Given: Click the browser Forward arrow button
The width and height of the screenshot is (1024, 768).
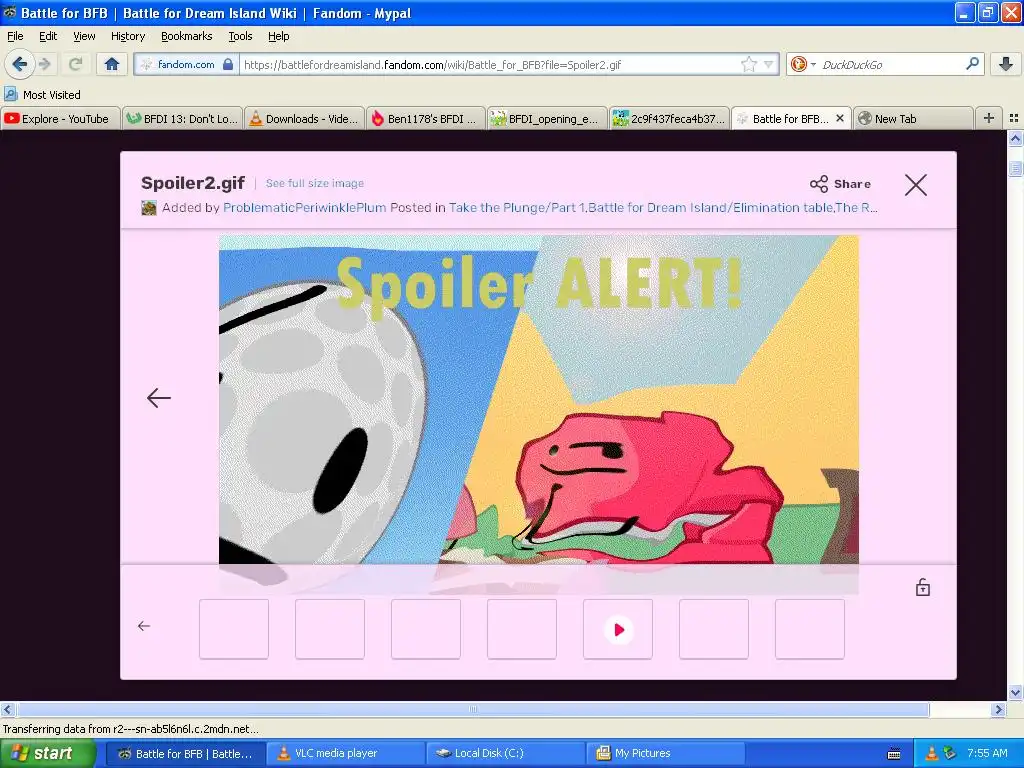Looking at the screenshot, I should 44,64.
